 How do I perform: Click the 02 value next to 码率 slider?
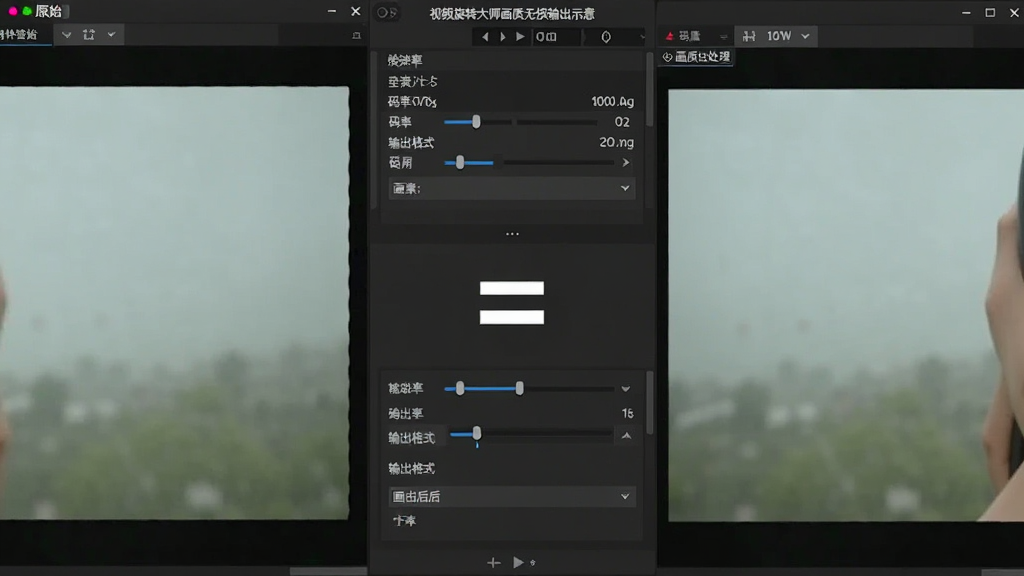[622, 121]
